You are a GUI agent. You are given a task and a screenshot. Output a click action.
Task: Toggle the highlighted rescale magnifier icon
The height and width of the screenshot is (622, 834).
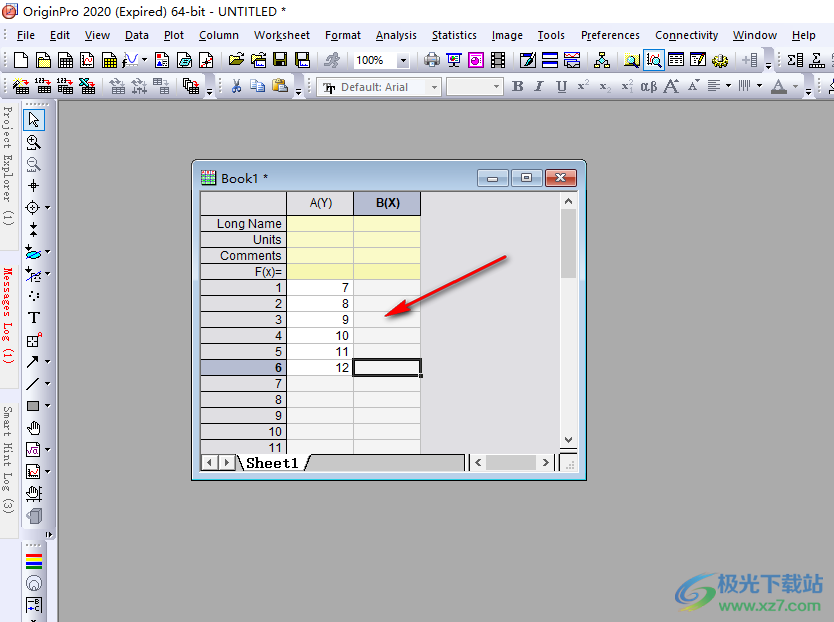(x=654, y=60)
